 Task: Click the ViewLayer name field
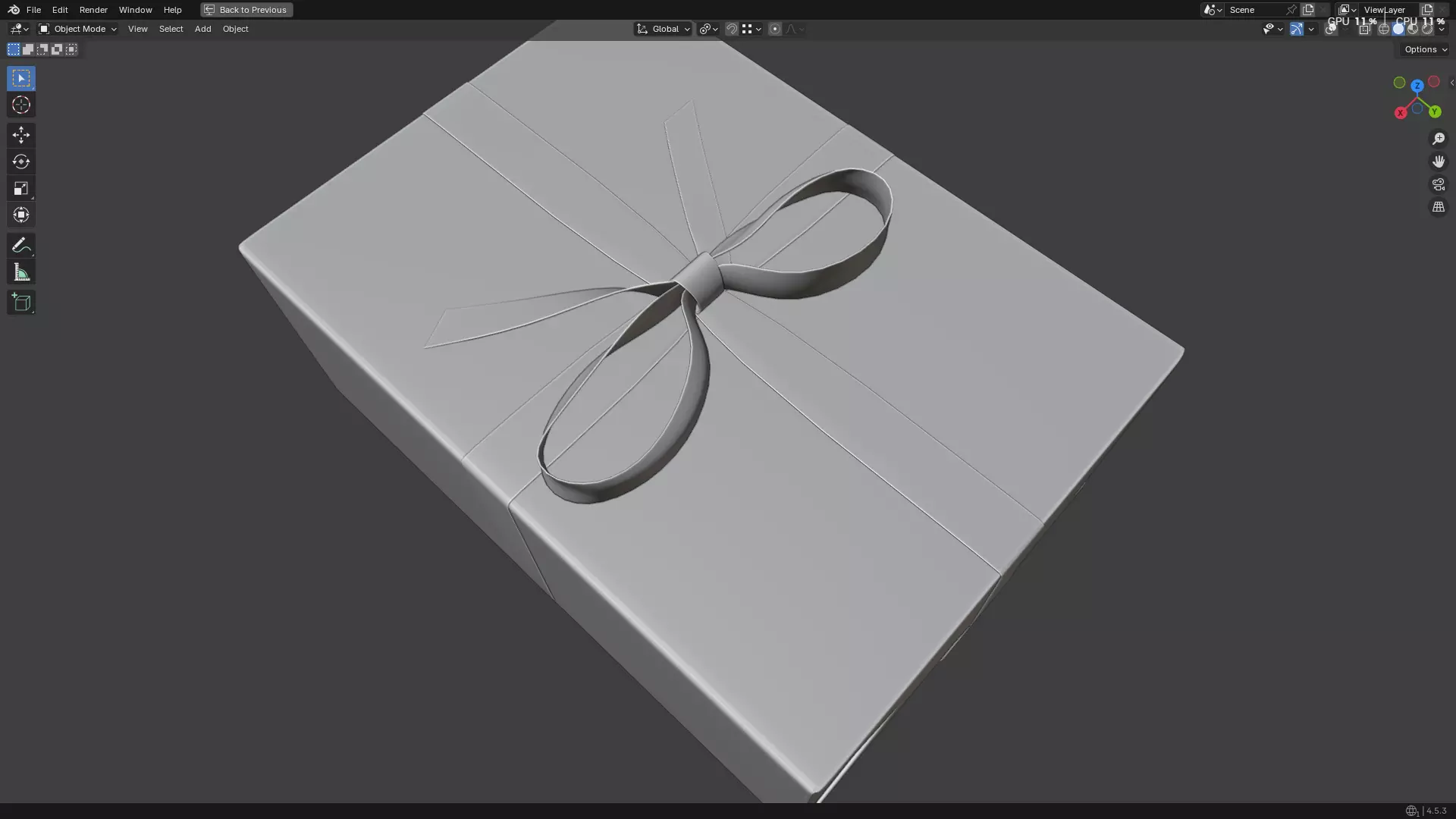point(1388,10)
